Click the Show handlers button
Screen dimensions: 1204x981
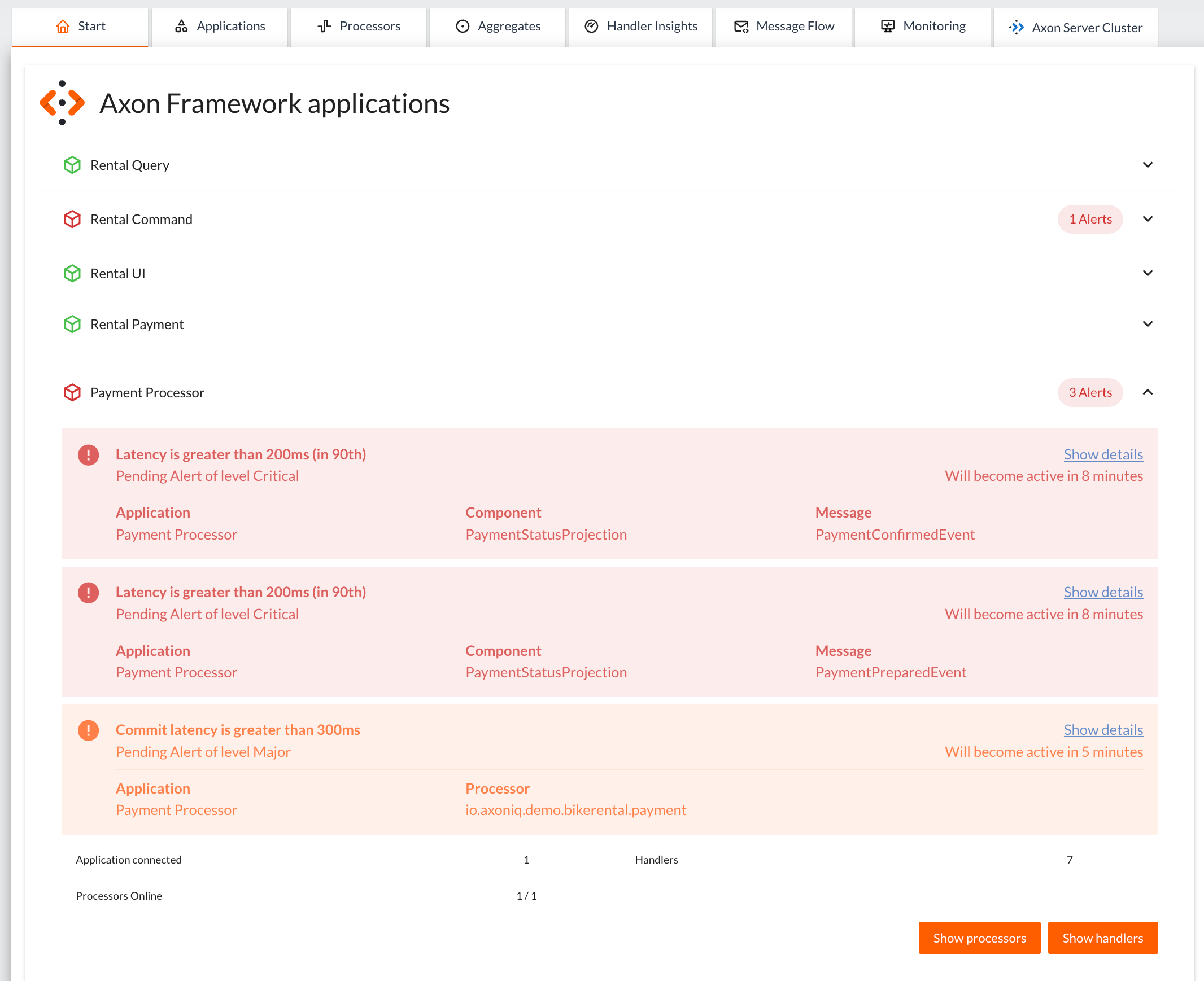coord(1102,938)
